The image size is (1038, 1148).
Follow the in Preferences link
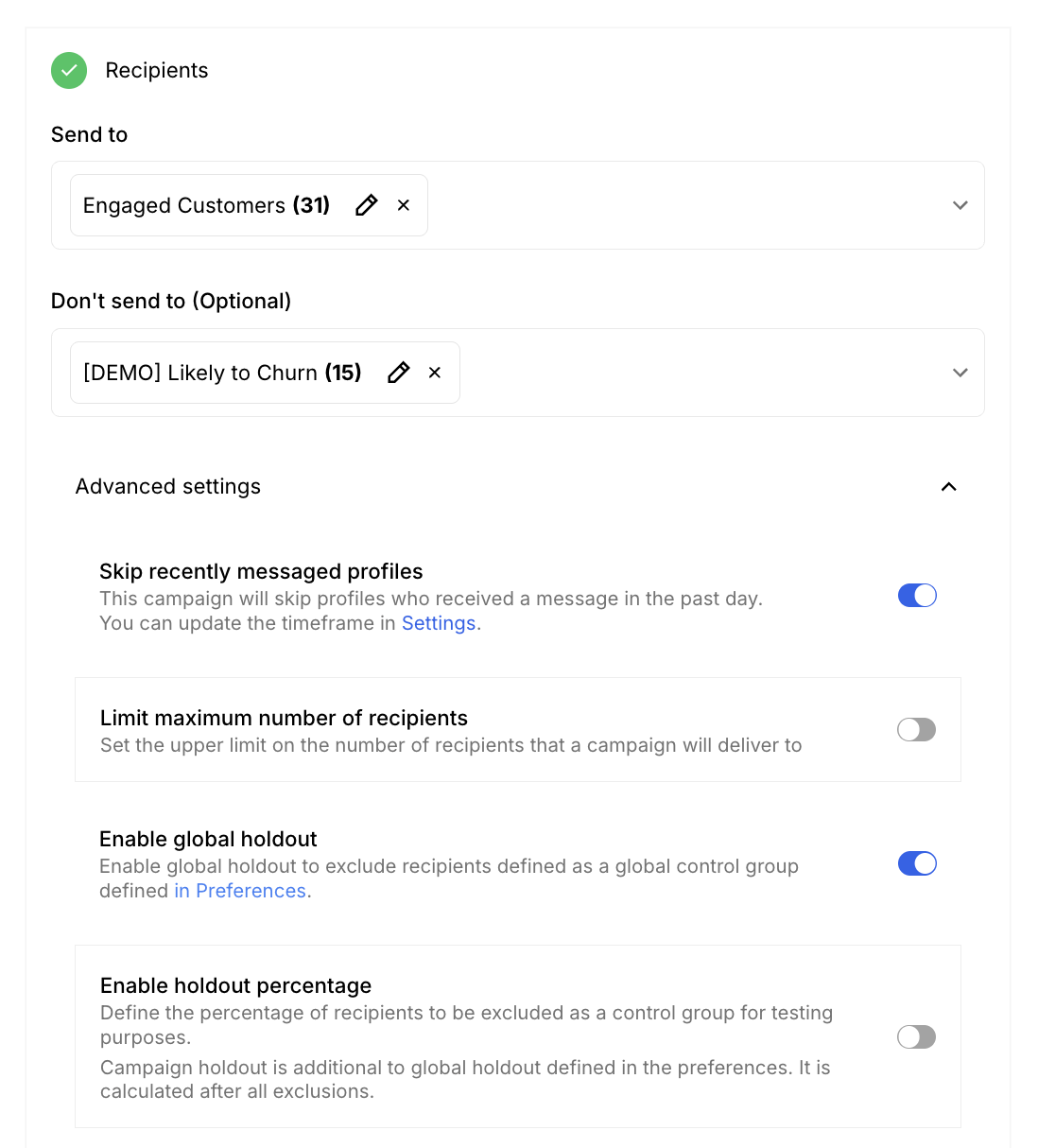(240, 891)
